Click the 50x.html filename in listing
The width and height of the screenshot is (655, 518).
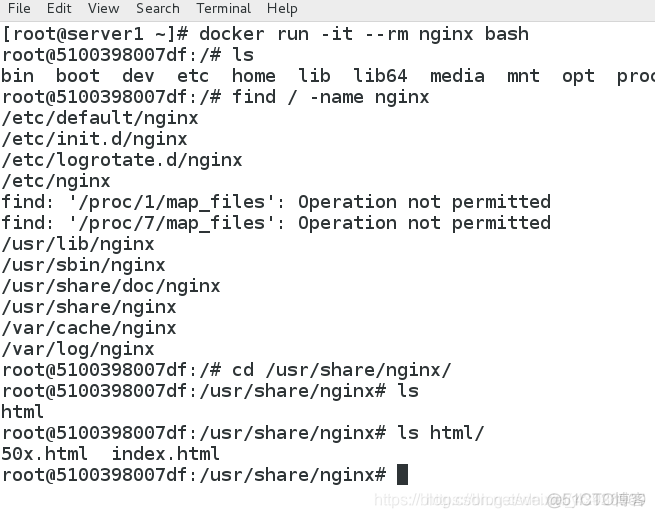click(45, 454)
